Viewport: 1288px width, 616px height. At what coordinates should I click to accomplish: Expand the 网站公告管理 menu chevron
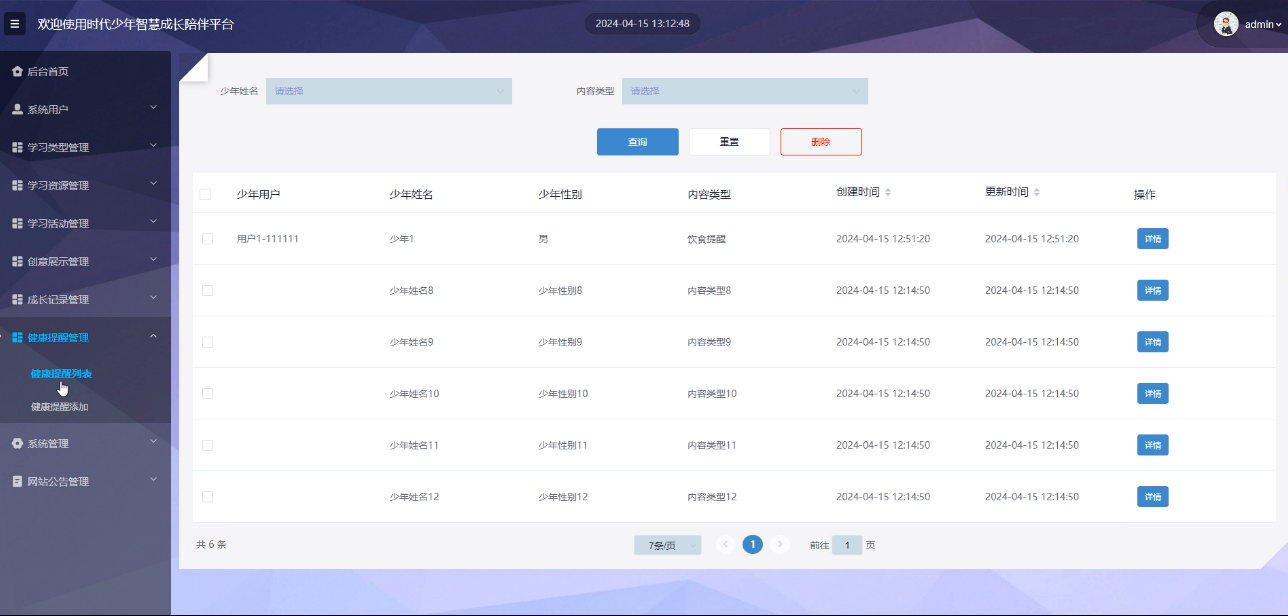[153, 478]
